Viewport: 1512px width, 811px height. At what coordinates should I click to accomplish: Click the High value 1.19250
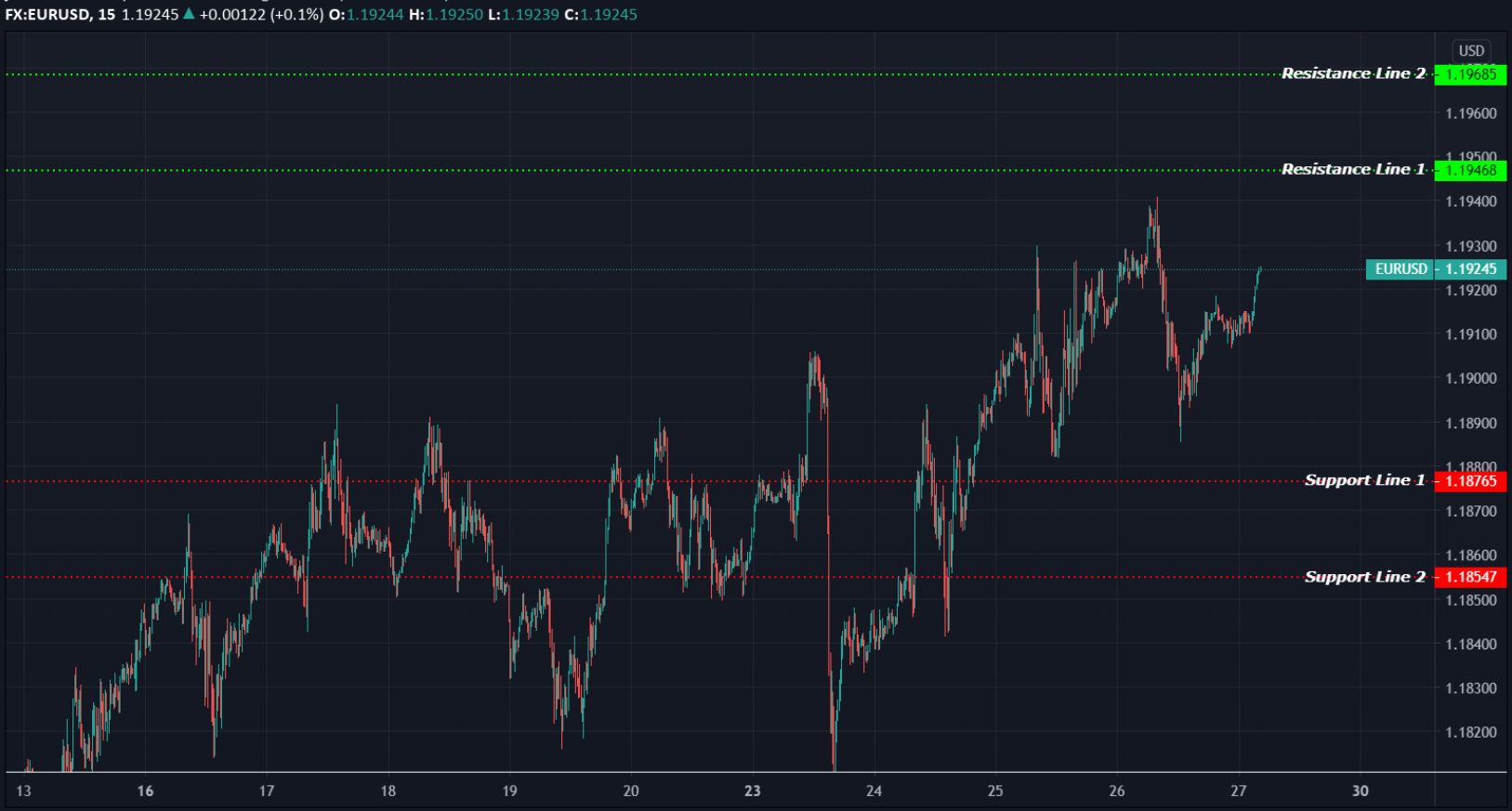455,14
